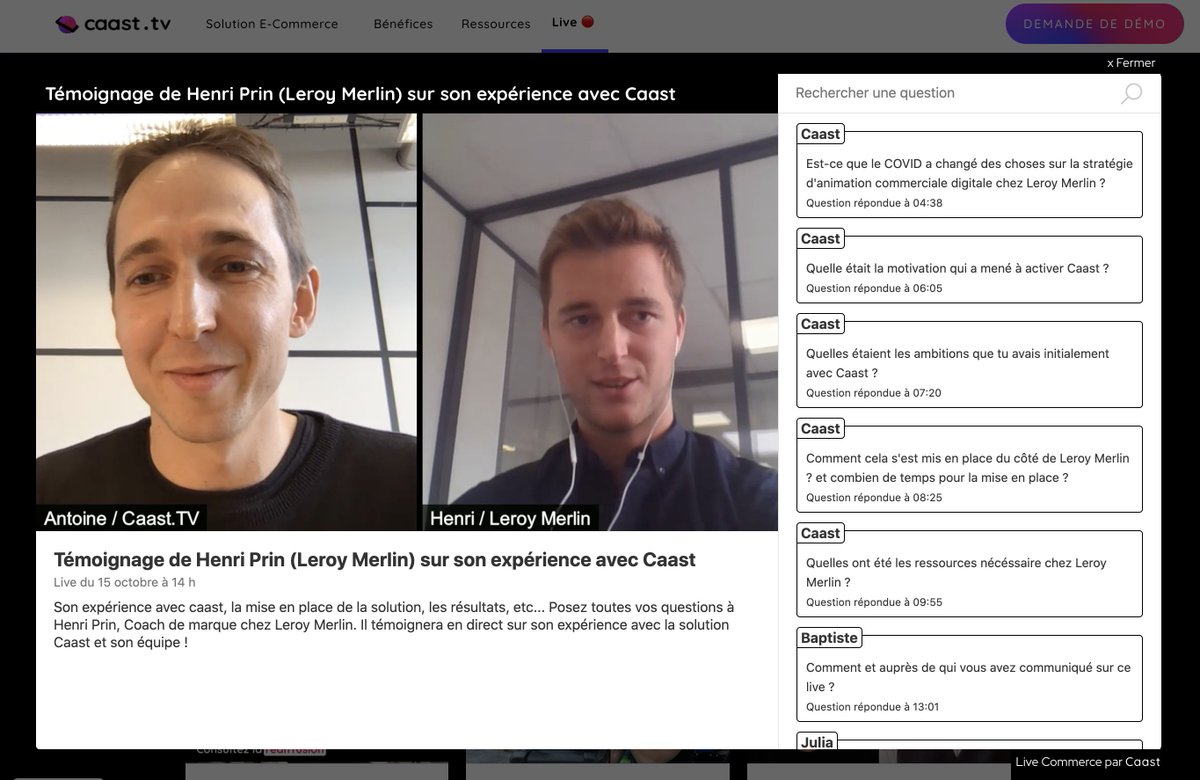The image size is (1200, 780).
Task: Click timestamp Question répondue à 06:05
Action: point(874,288)
